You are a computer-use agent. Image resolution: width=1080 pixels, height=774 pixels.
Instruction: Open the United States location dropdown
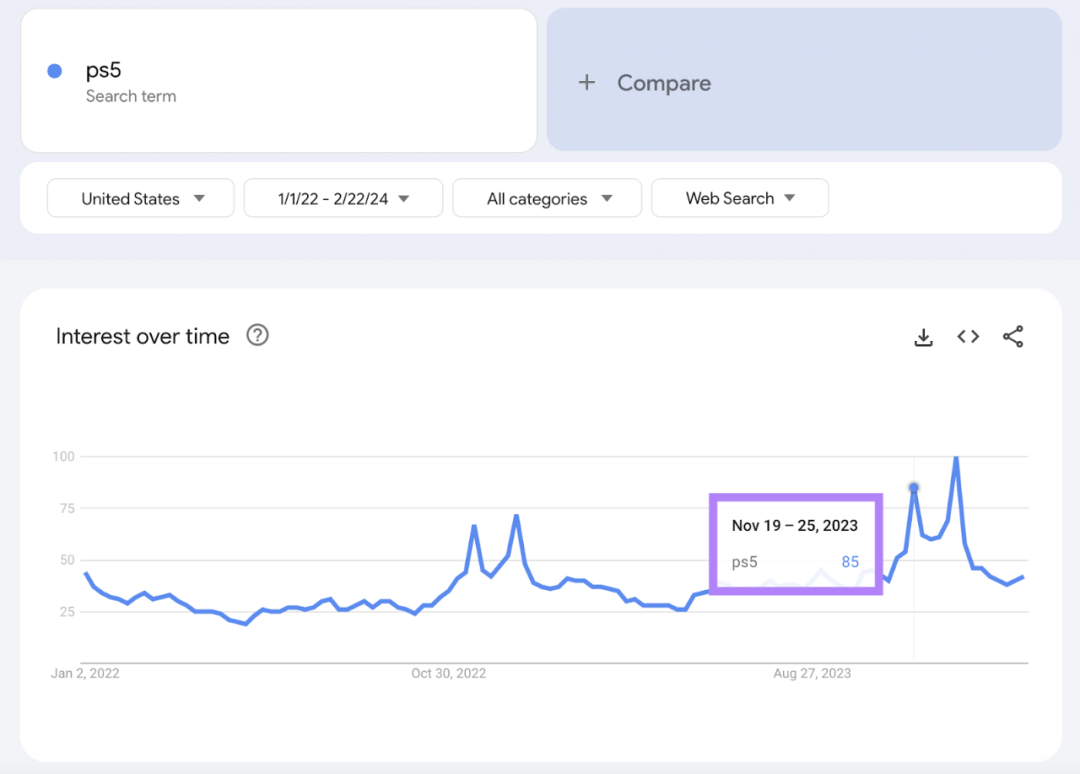[x=140, y=198]
